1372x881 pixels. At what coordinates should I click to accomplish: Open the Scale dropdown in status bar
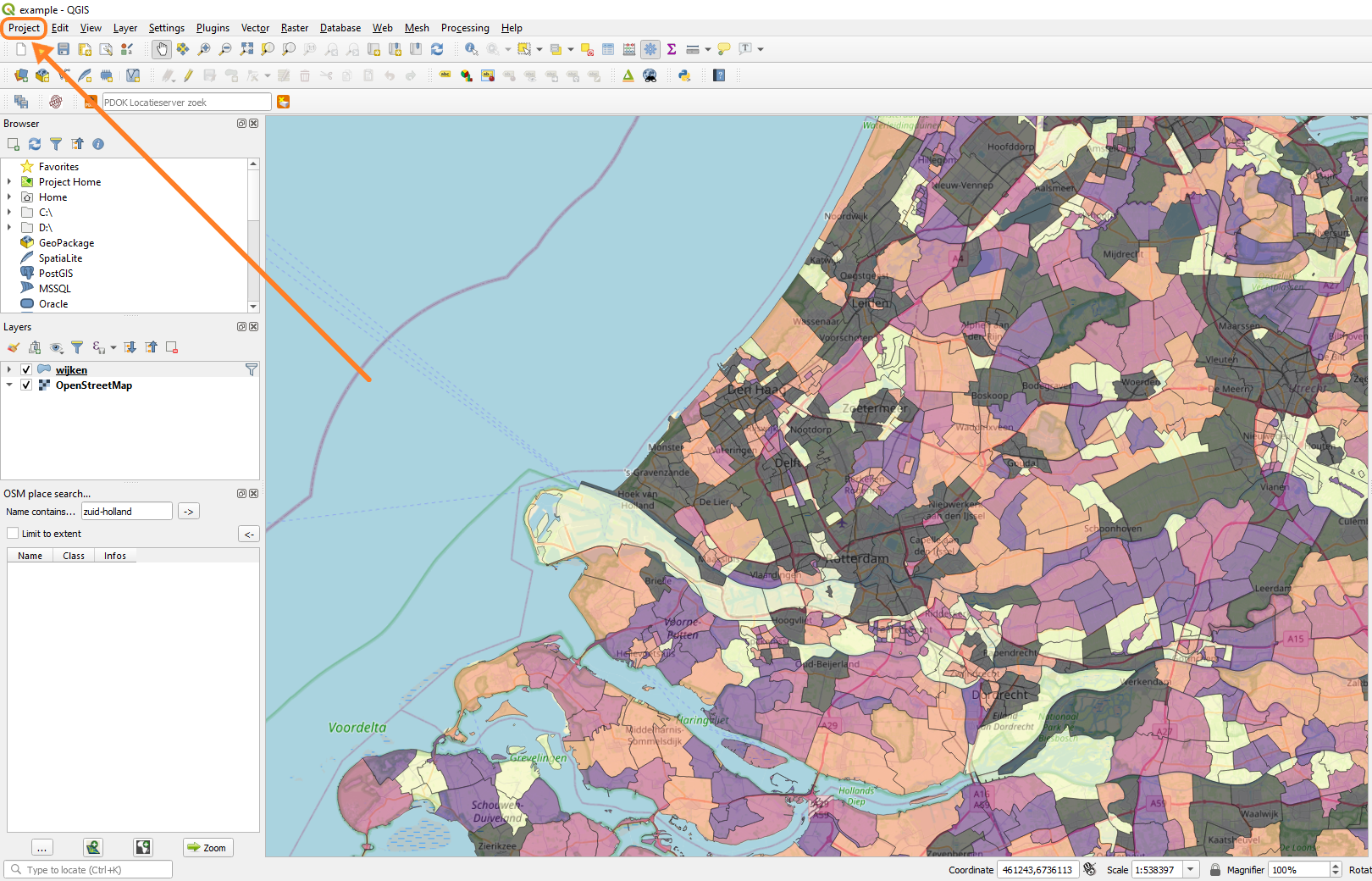[1191, 869]
